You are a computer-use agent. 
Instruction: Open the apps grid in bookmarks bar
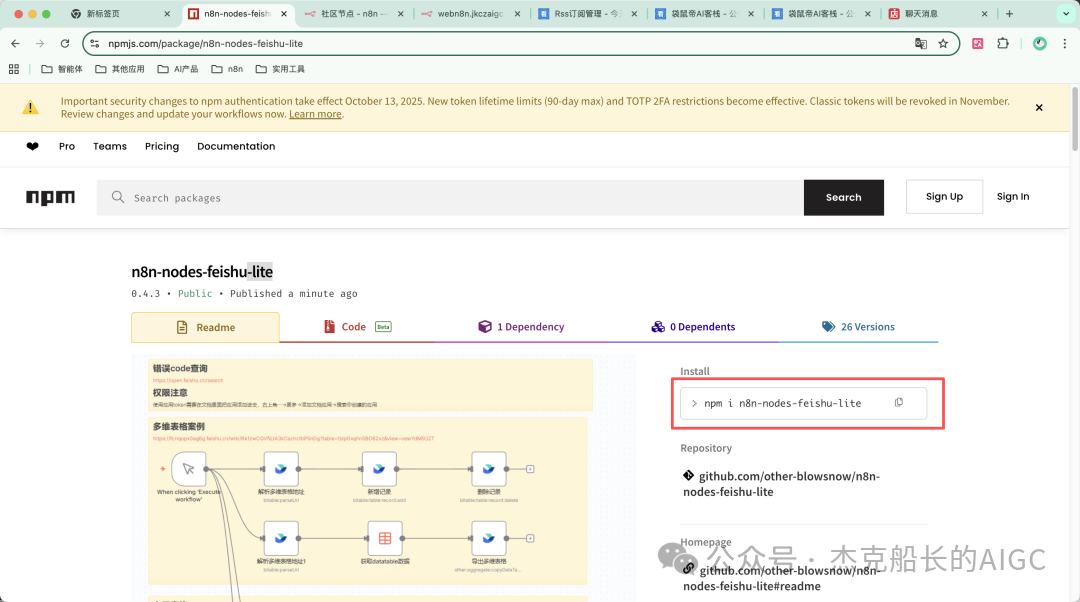coord(14,69)
